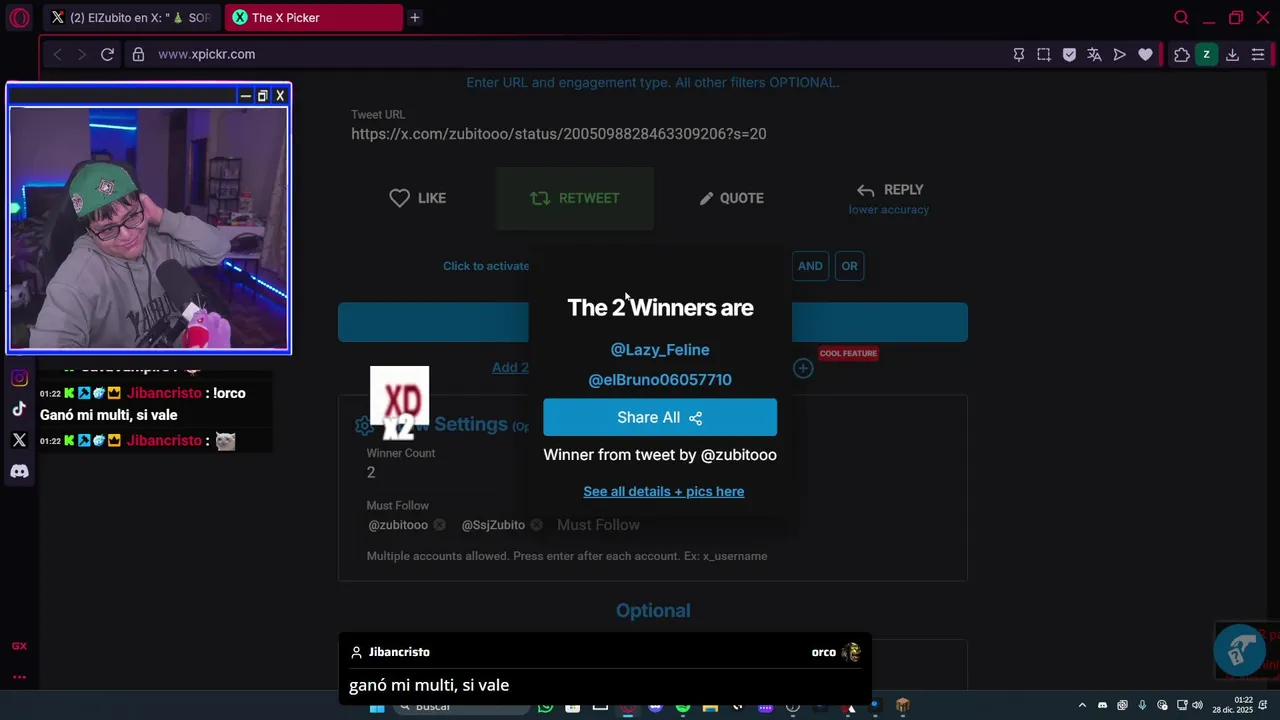Viewport: 1280px width, 720px height.
Task: Open X (Twitter) in the Opera sidebar
Action: [19, 440]
